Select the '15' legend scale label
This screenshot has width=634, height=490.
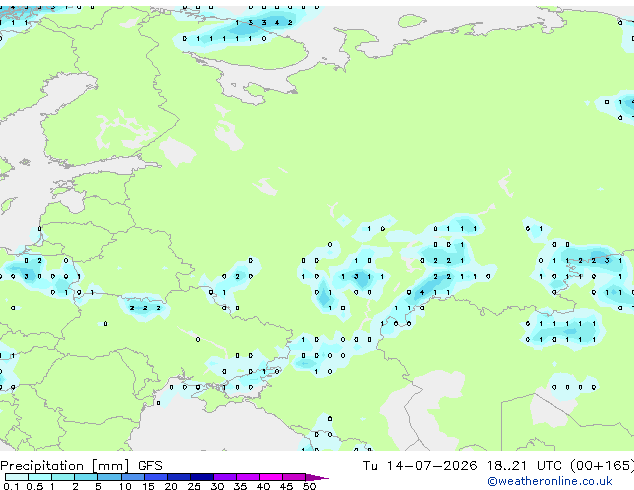(x=148, y=486)
